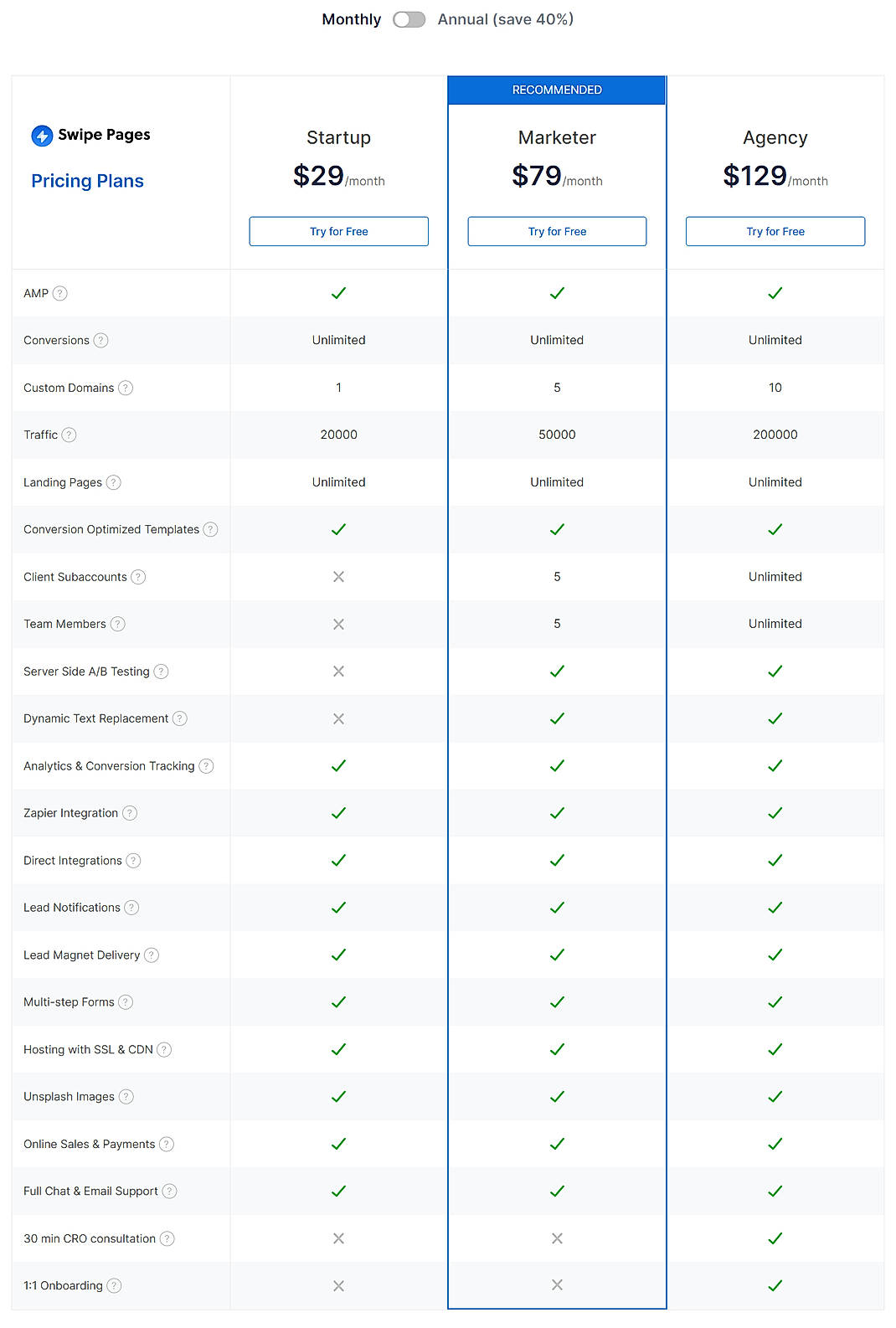The width and height of the screenshot is (896, 1328).
Task: Click the Traffic help icon
Action: point(70,435)
